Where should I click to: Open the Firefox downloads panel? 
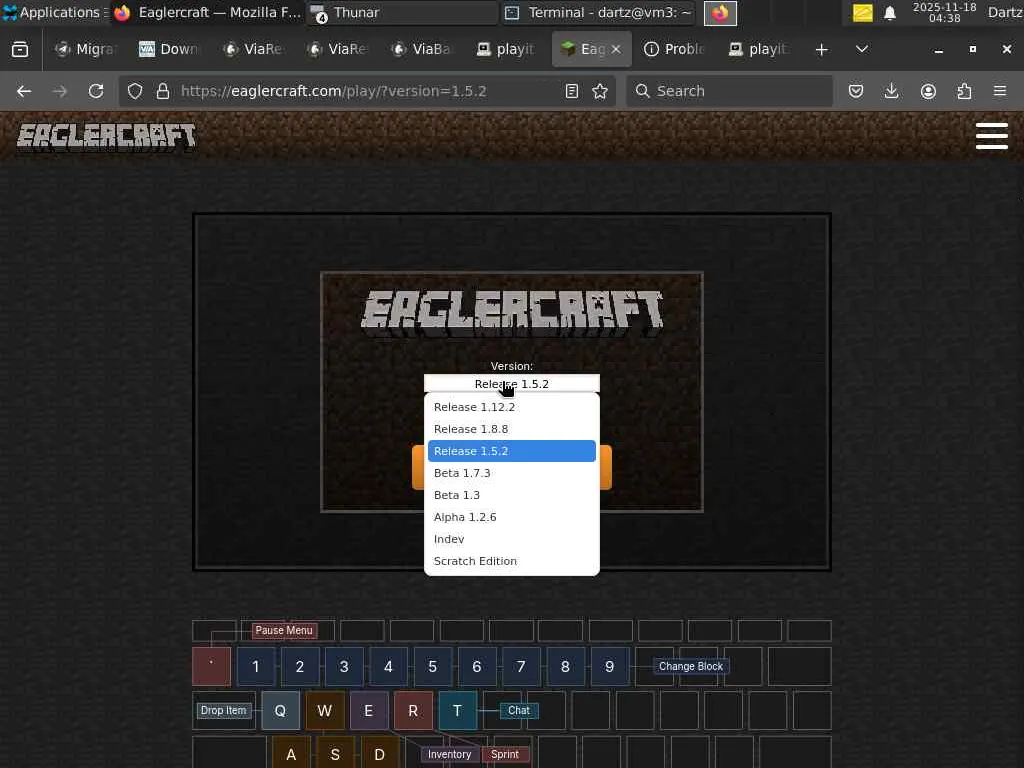tap(891, 91)
